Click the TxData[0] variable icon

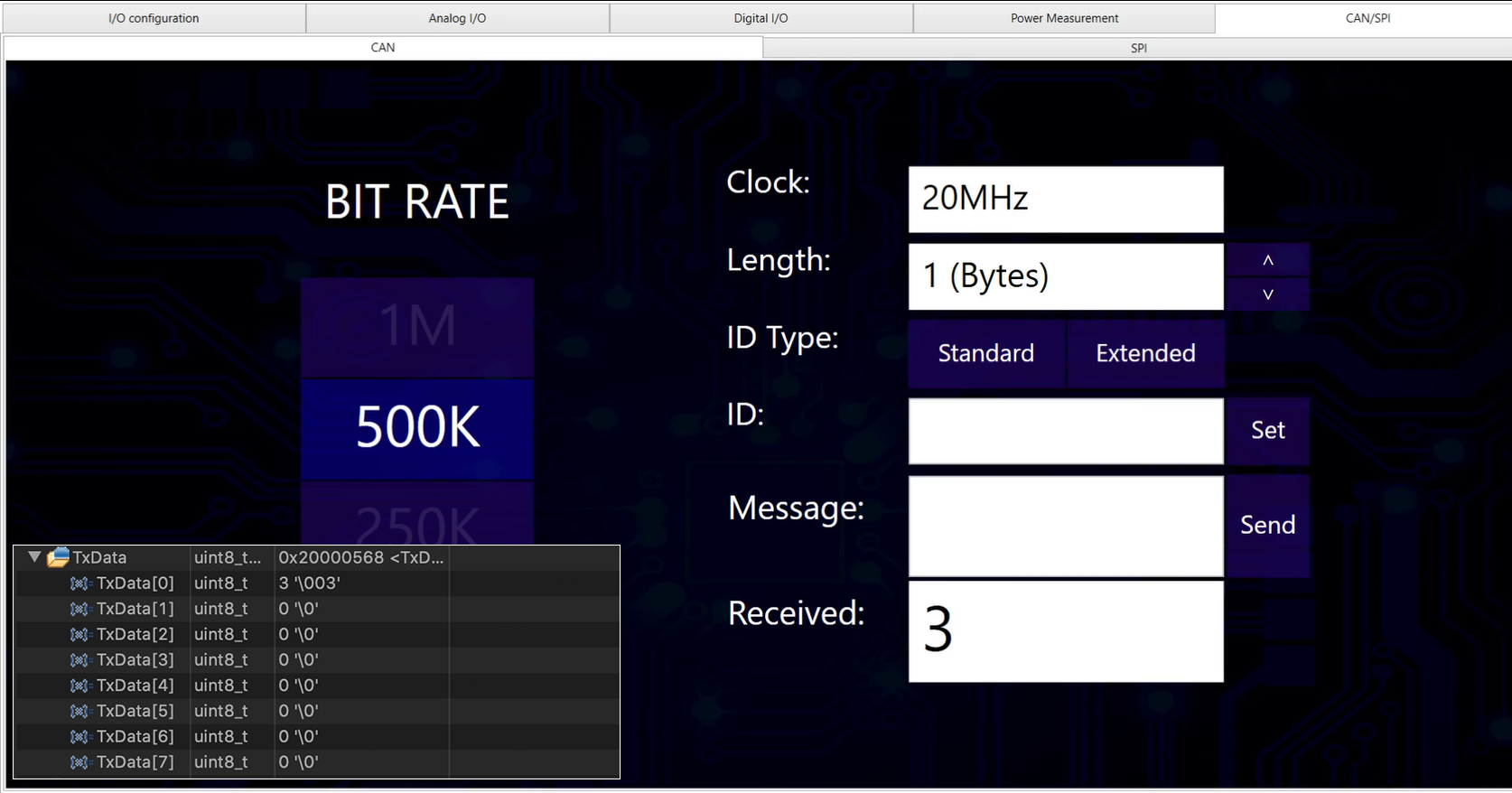[80, 583]
